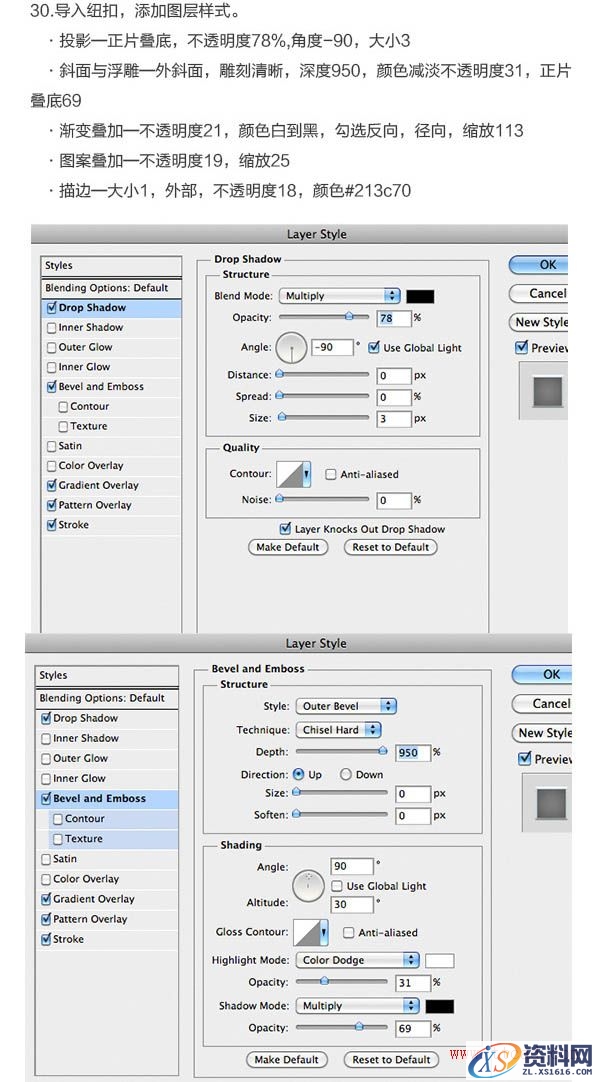Toggle Layer Knocks Out Drop Shadow checkbox
This screenshot has height=1082, width=600.
(285, 529)
